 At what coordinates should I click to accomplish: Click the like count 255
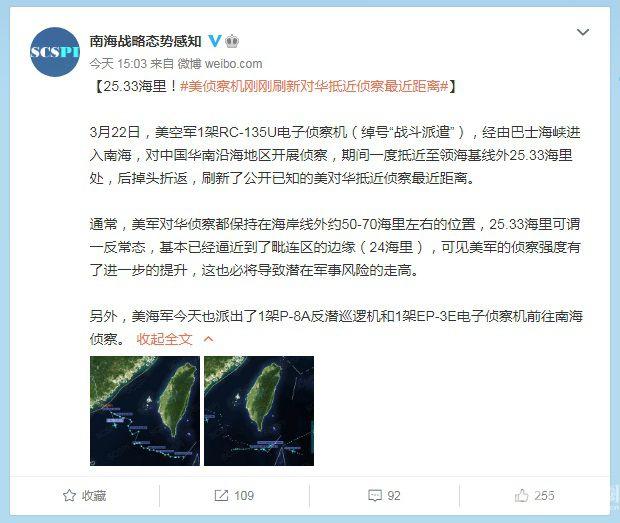coord(544,495)
